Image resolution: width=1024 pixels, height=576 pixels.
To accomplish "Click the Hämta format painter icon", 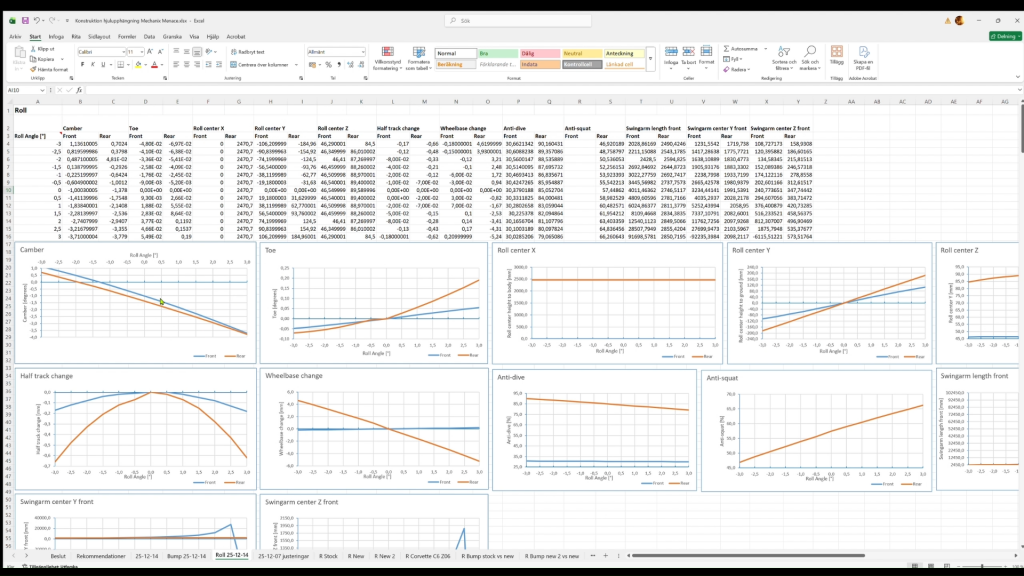I will [x=52, y=69].
